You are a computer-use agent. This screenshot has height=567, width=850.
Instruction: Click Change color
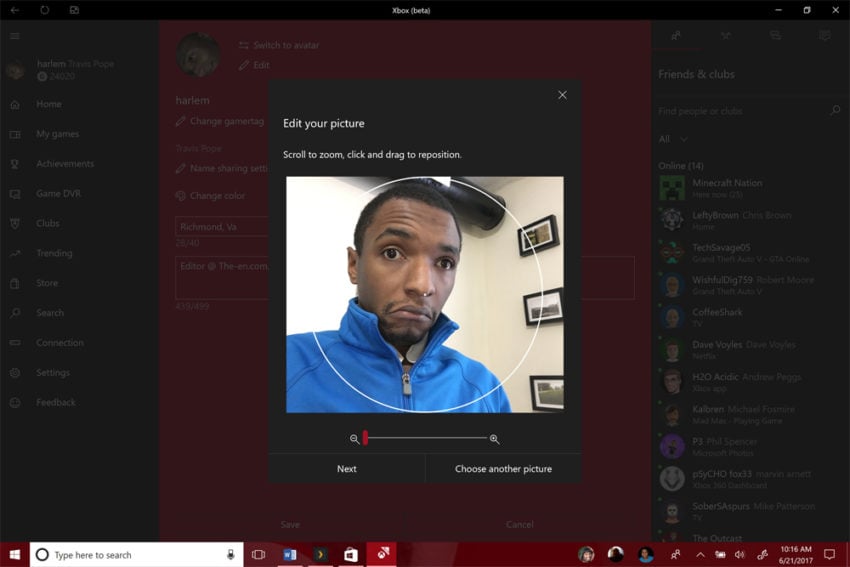pos(210,195)
